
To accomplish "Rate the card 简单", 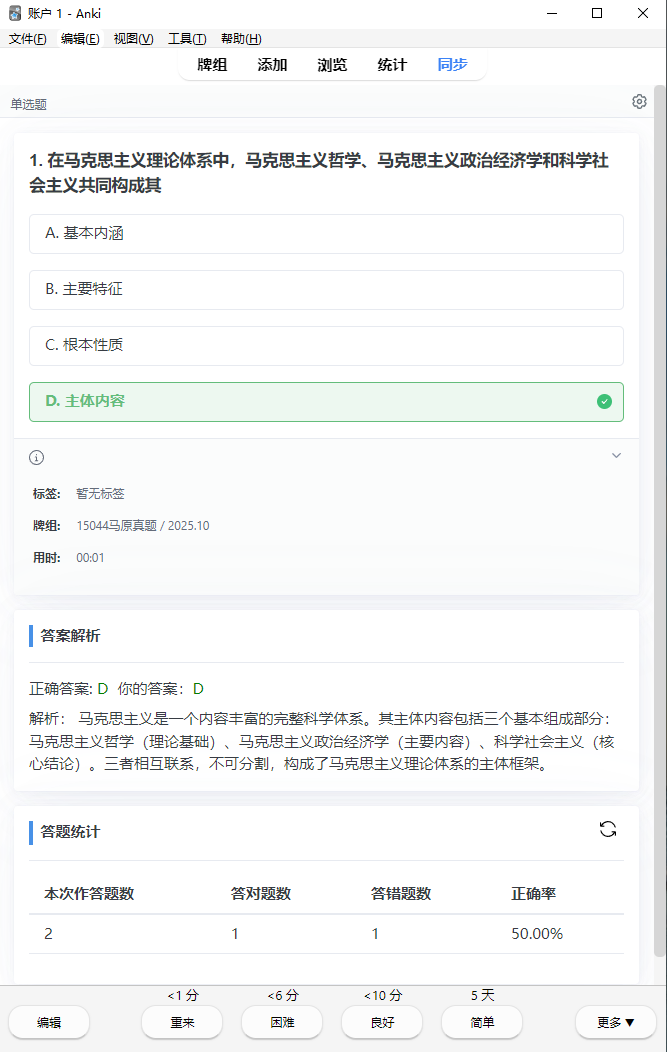I will [482, 1022].
